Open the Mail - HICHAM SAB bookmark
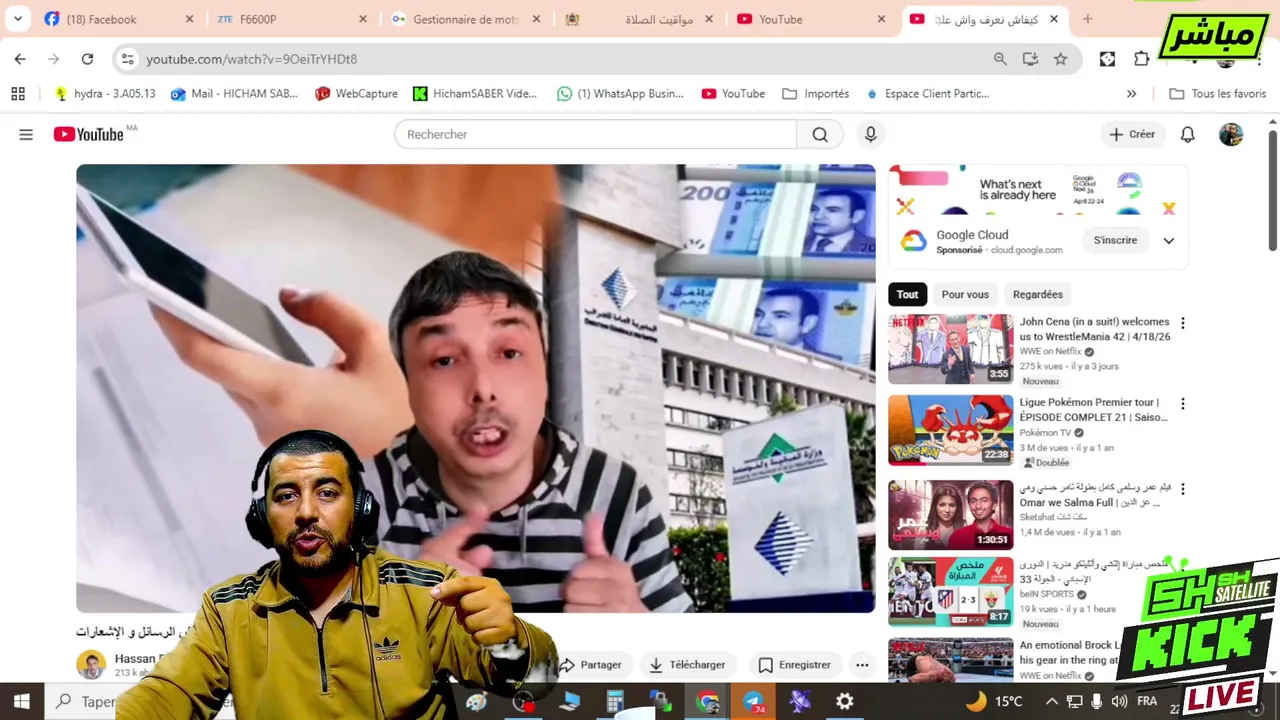Image resolution: width=1280 pixels, height=720 pixels. tap(234, 93)
